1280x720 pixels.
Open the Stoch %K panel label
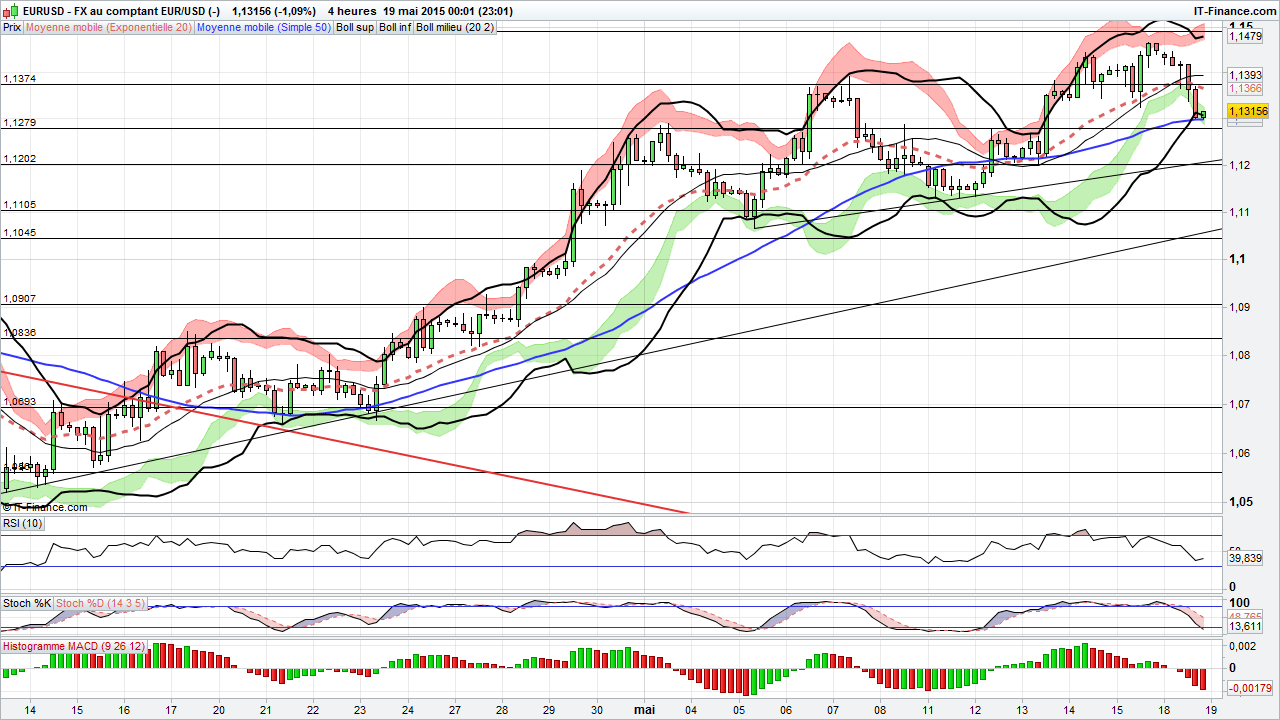tap(26, 603)
